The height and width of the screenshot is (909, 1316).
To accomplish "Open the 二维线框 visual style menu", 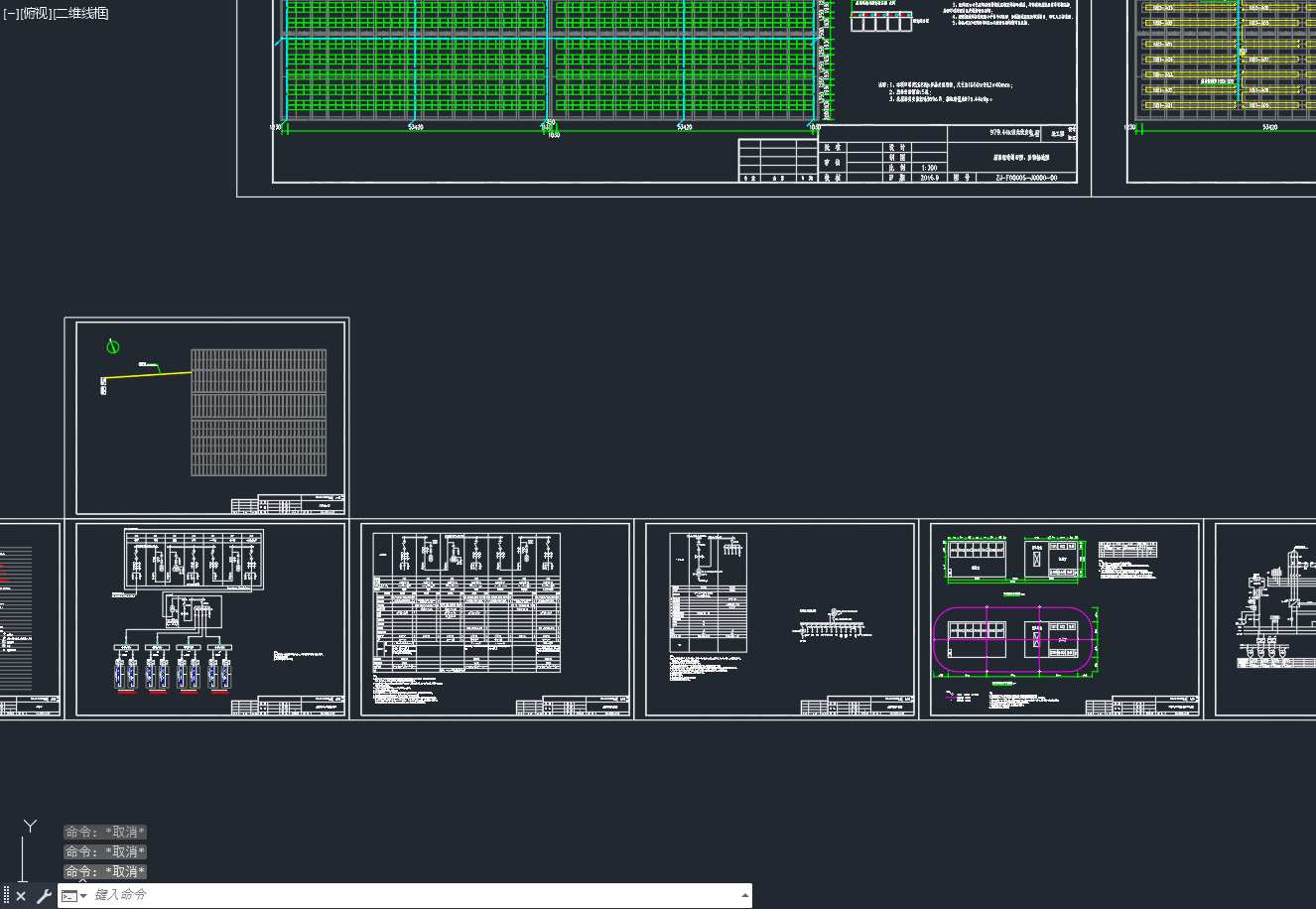I will tap(81, 13).
